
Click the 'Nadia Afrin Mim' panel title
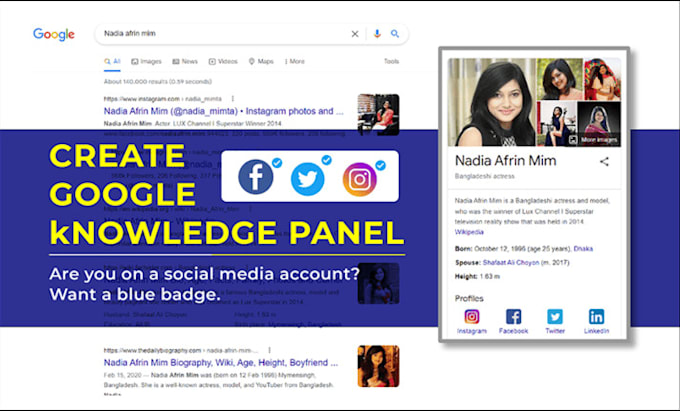coord(505,161)
